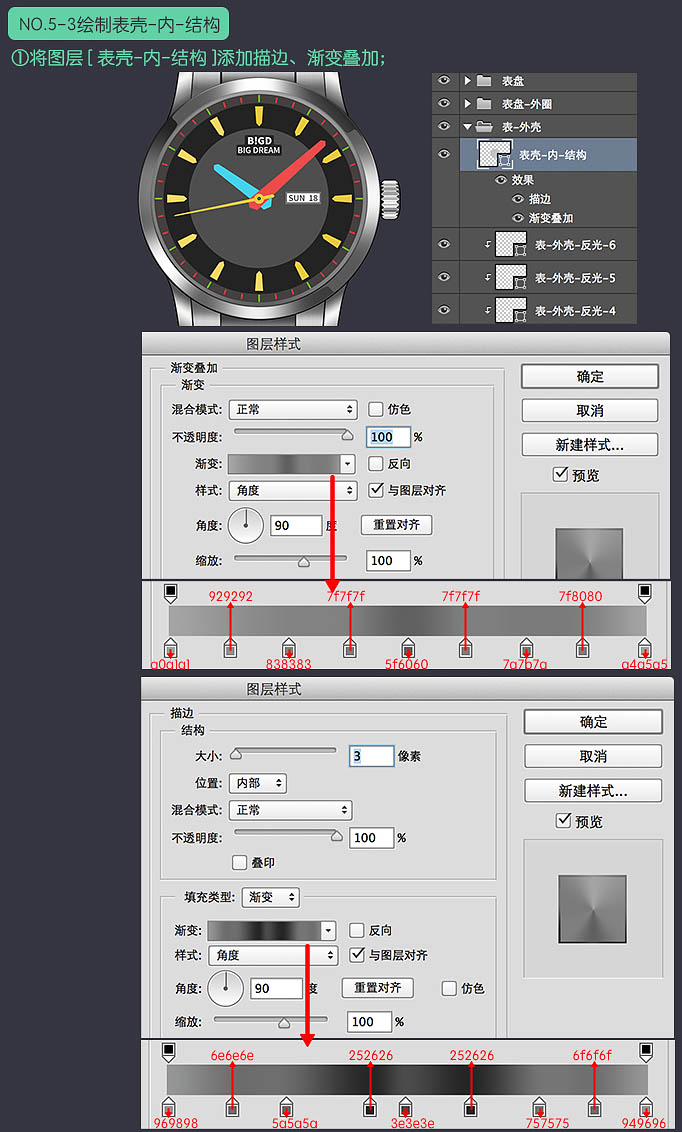Hide the 表盘-外圈 layer group

[x=444, y=103]
